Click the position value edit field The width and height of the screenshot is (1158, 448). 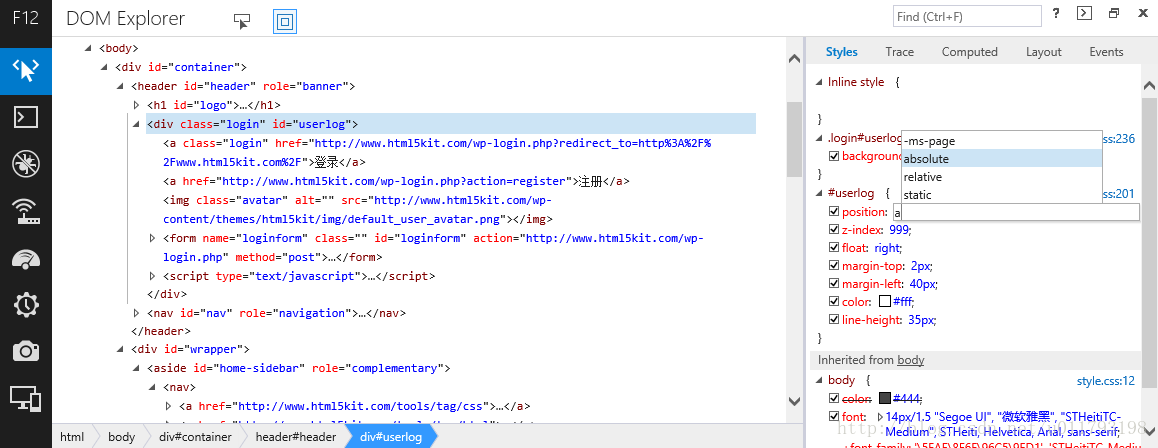pyautogui.click(x=1016, y=213)
